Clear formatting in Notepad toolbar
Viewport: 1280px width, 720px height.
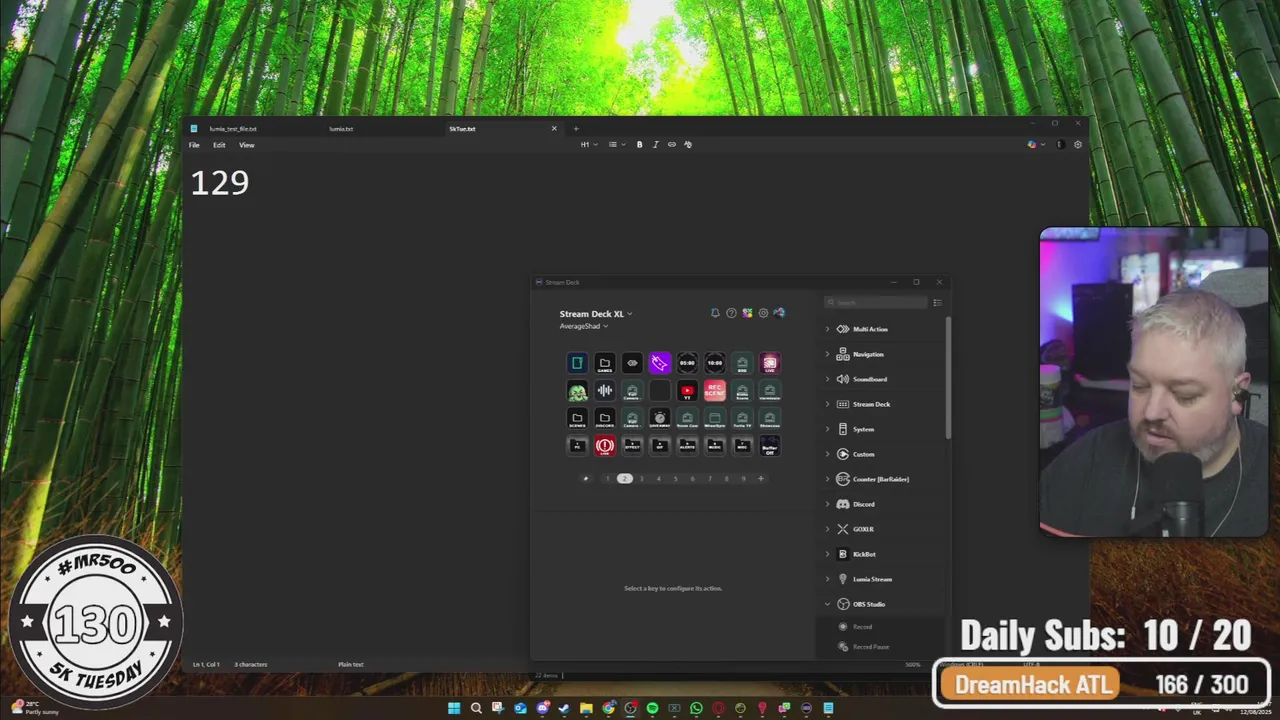point(688,144)
